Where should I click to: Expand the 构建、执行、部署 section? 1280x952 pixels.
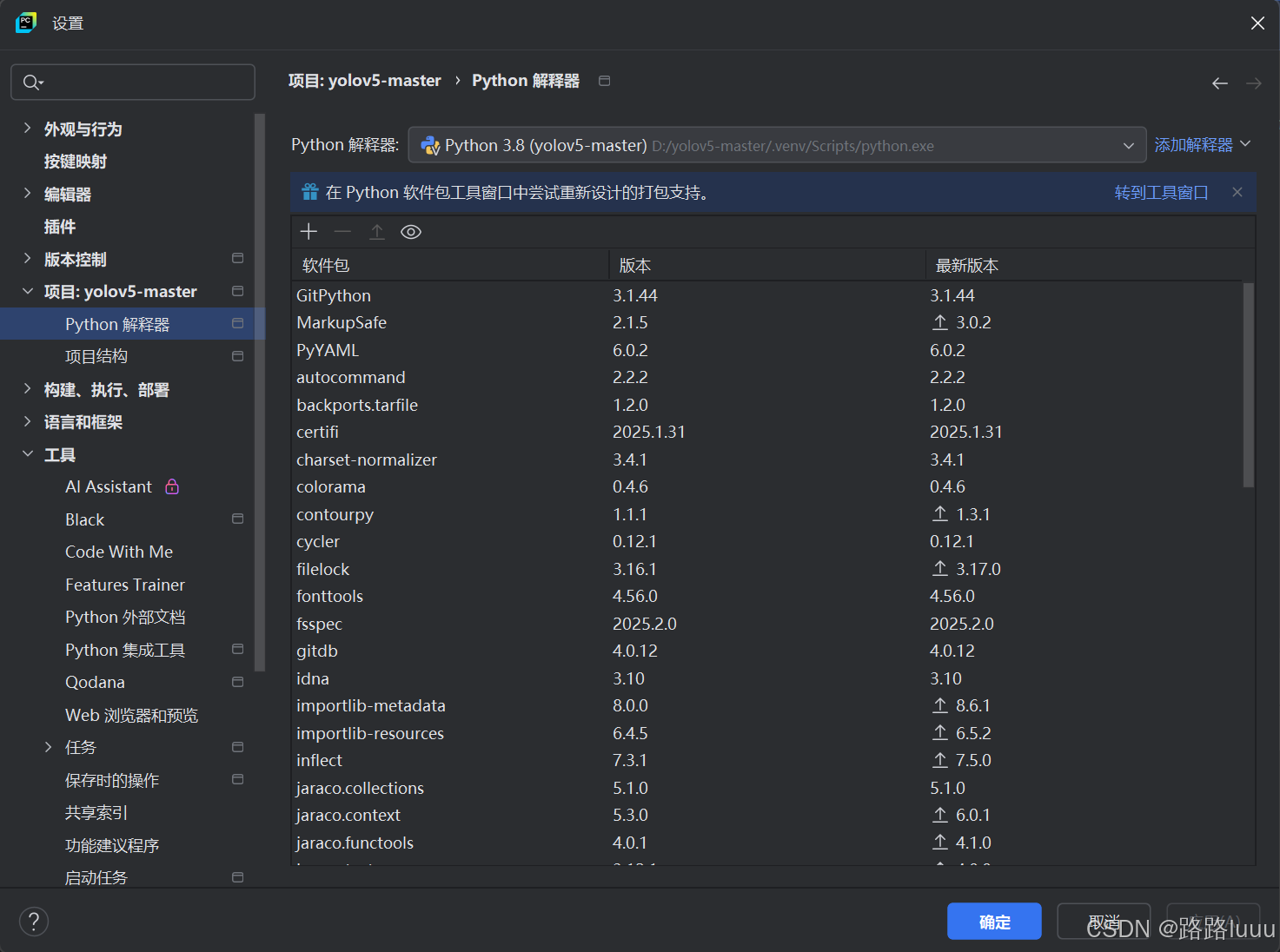click(27, 389)
